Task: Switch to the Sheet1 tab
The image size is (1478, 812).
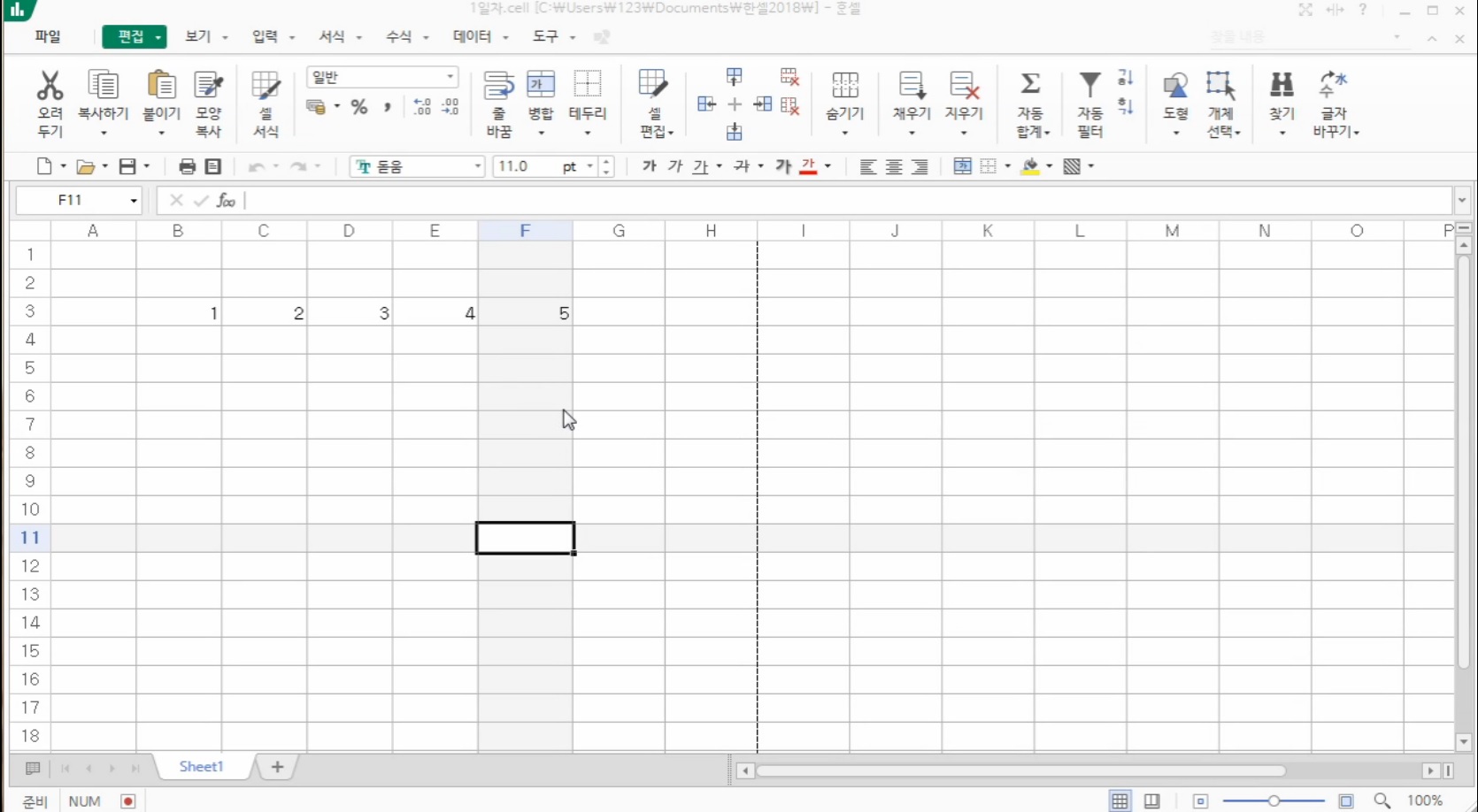Action: point(201,767)
